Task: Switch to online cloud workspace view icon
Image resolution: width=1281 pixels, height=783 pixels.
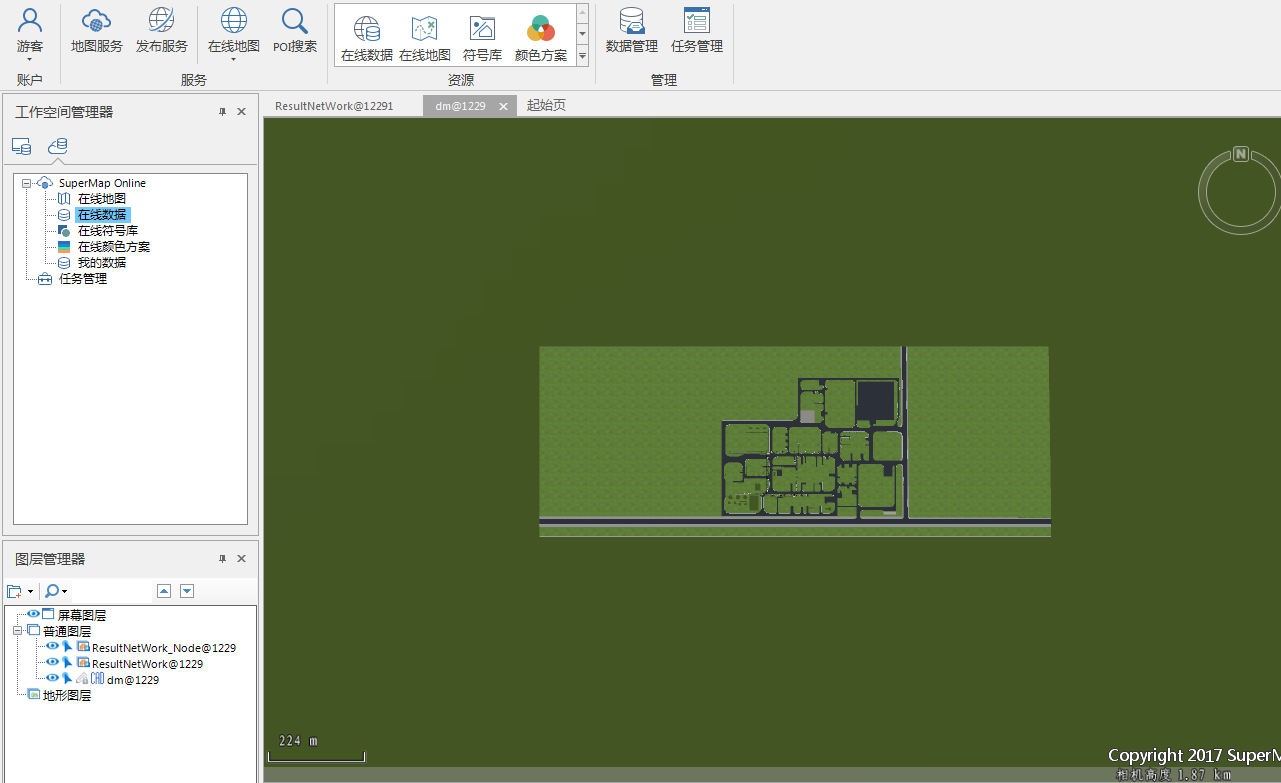Action: (58, 146)
